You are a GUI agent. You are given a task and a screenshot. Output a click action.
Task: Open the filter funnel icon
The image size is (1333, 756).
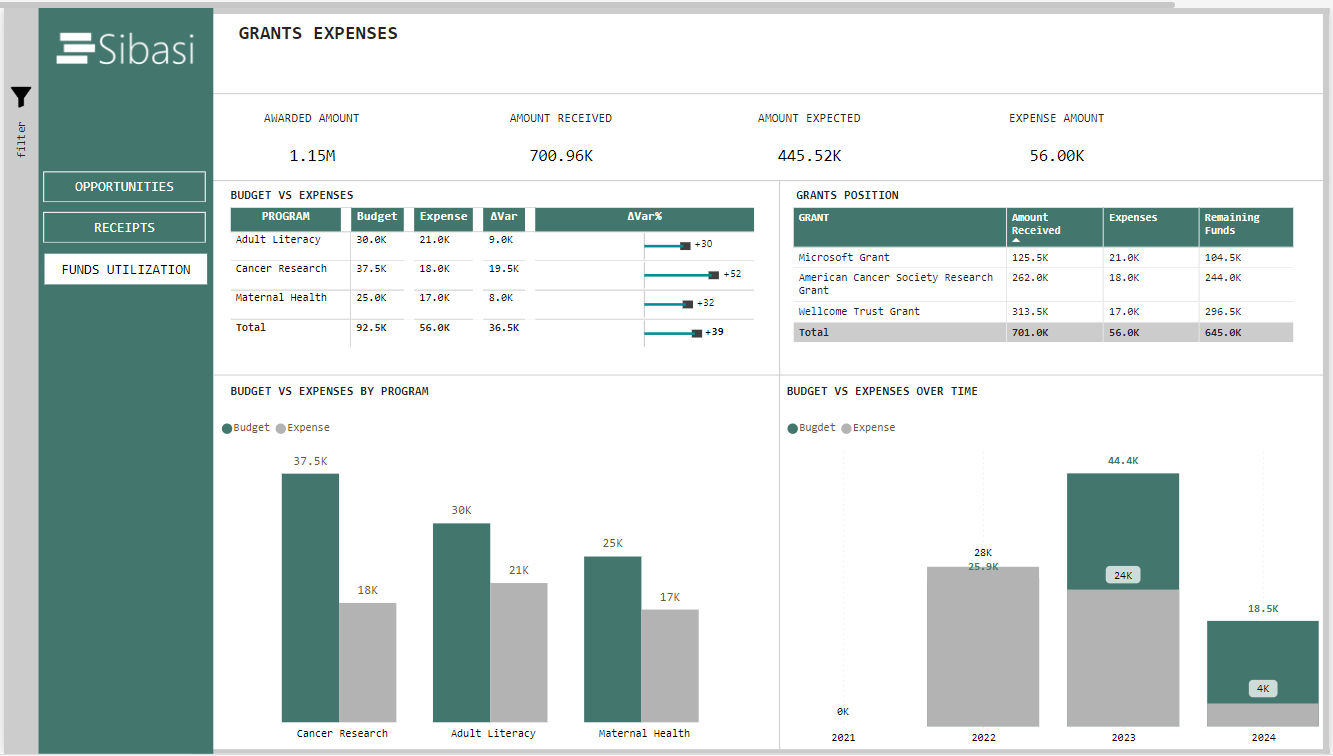click(21, 97)
